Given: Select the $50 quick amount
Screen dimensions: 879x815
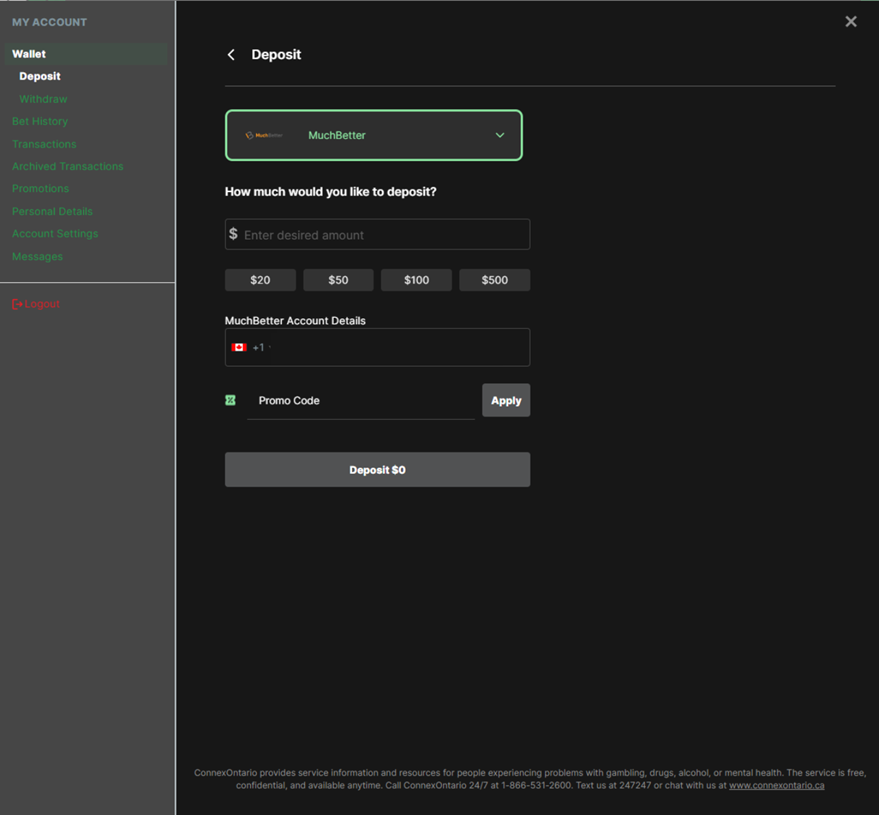Looking at the screenshot, I should 338,280.
